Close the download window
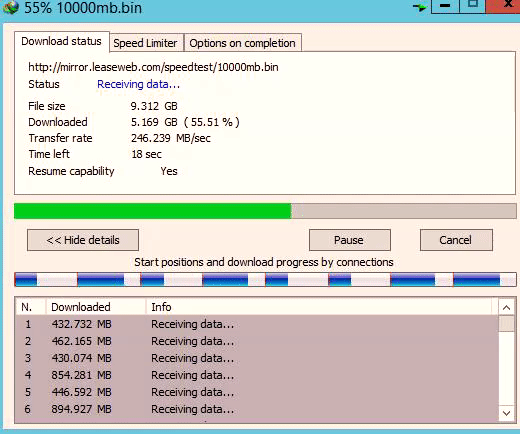 click(x=503, y=6)
